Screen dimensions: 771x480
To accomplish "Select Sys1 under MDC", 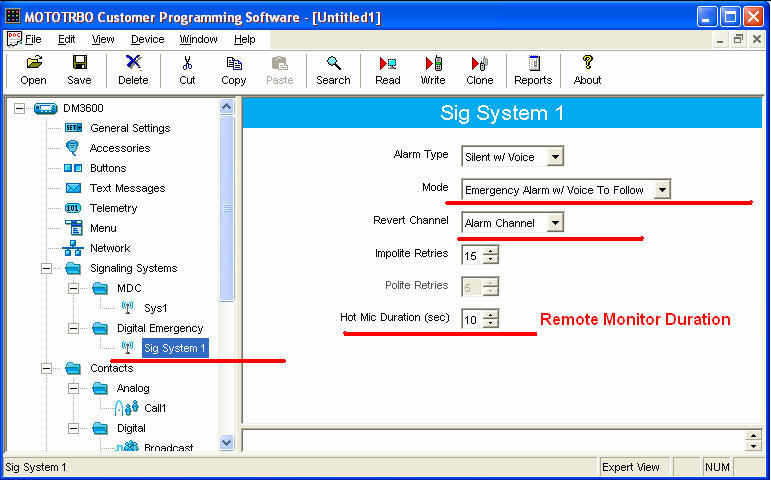I will tap(155, 308).
